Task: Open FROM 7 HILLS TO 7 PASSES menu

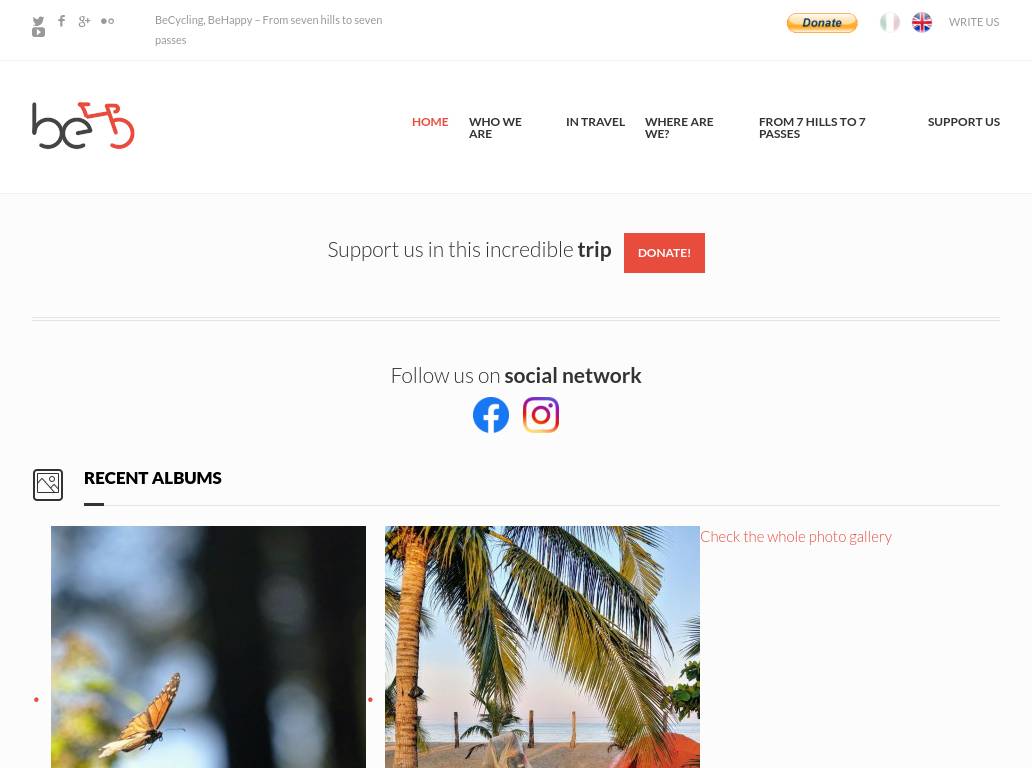Action: pos(812,128)
